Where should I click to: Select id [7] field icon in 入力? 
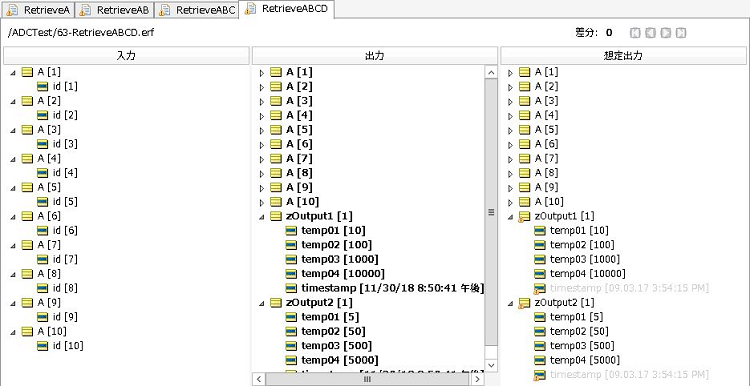[x=43, y=259]
